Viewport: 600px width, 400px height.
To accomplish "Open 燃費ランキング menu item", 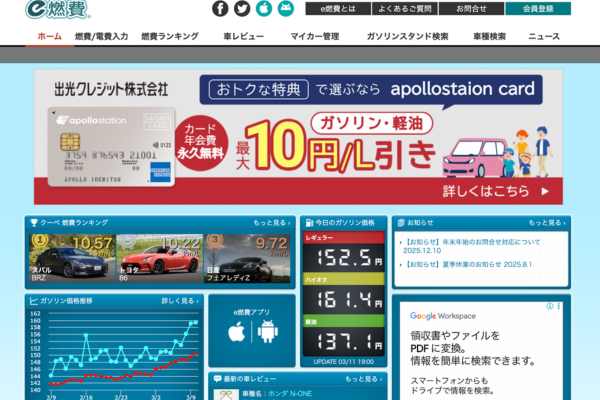I will 170,36.
